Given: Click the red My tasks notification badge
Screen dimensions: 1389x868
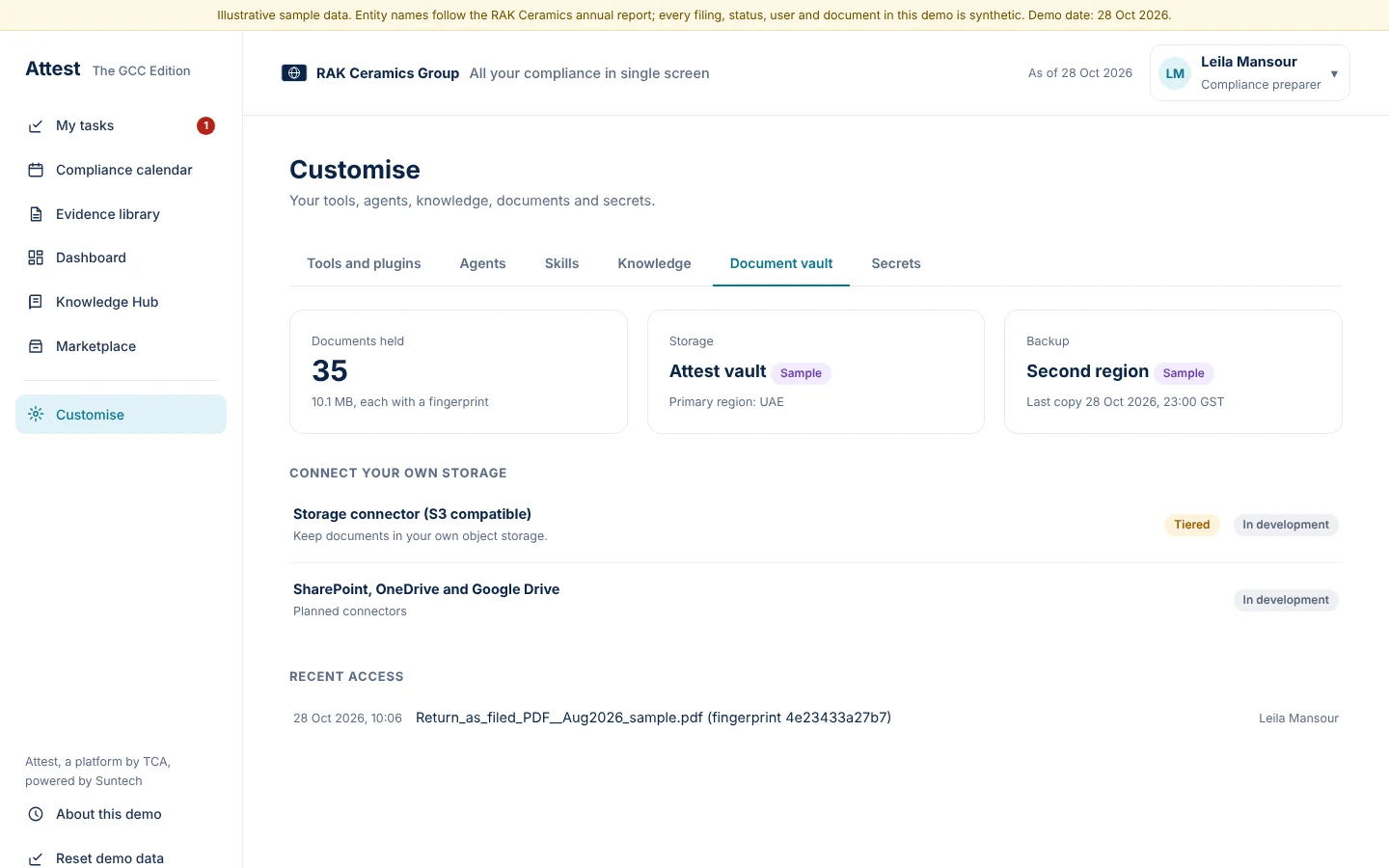Looking at the screenshot, I should [x=205, y=125].
